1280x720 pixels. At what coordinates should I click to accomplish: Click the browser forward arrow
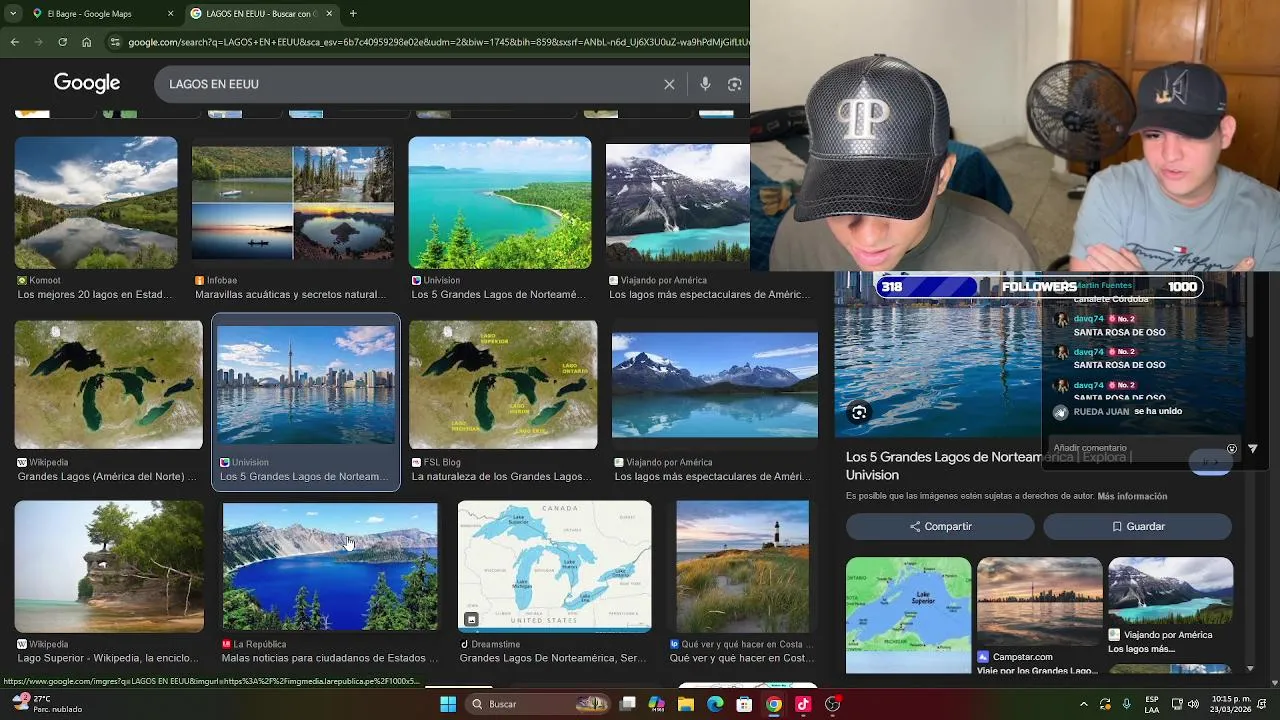click(38, 42)
